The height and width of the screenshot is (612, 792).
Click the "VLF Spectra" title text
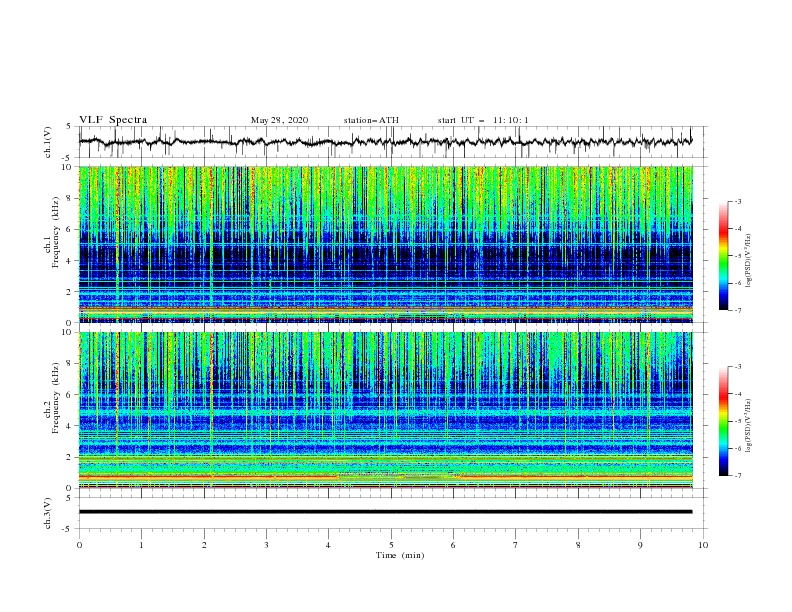click(x=113, y=120)
